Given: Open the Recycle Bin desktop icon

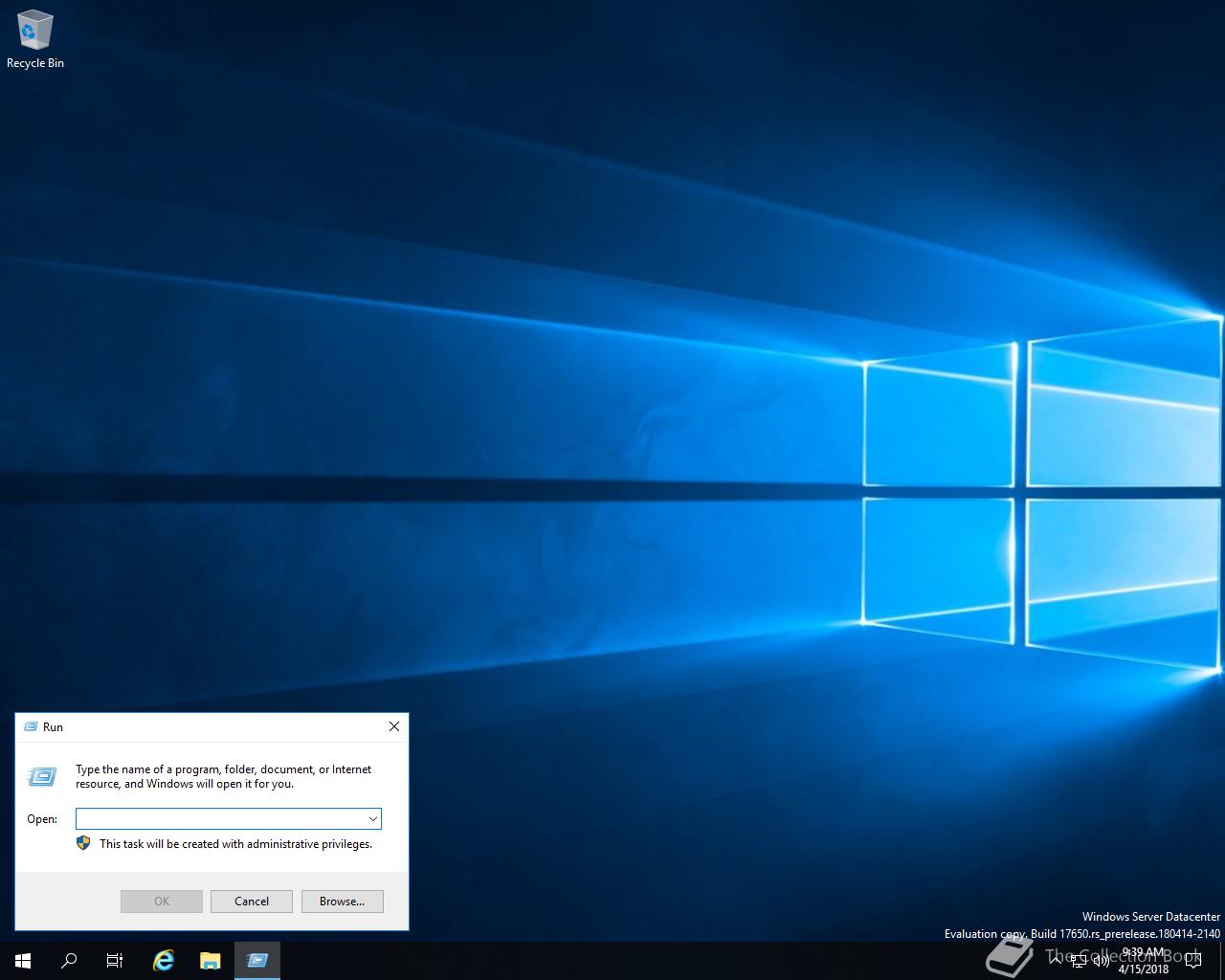Looking at the screenshot, I should (x=35, y=40).
